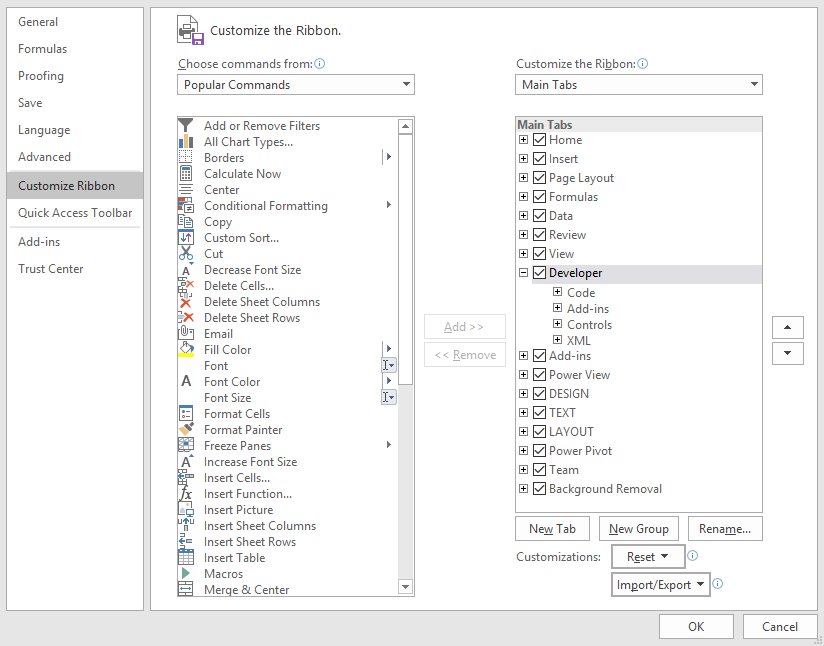
Task: Uncheck the Page Layout checkbox
Action: 539,178
